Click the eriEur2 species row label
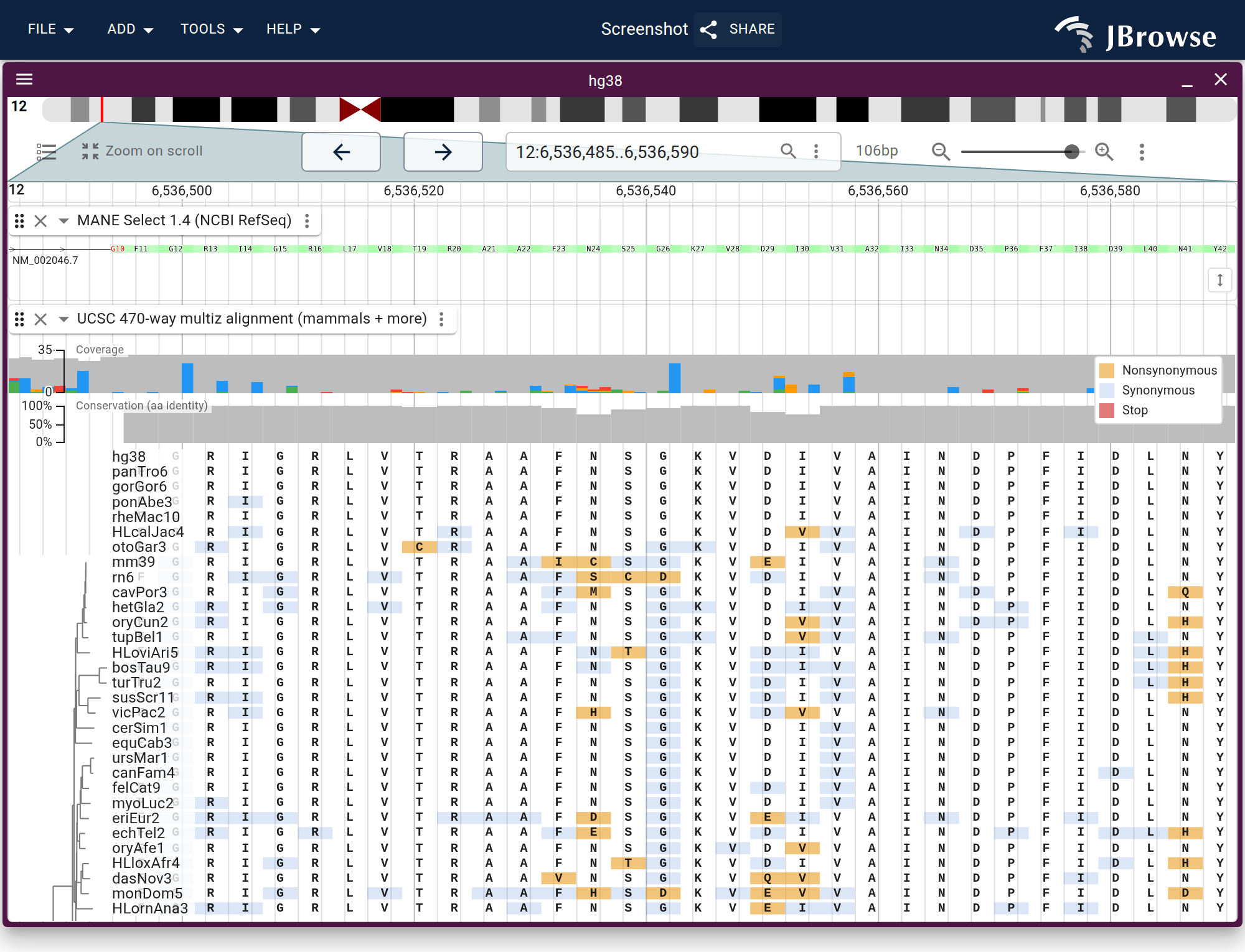 click(136, 818)
